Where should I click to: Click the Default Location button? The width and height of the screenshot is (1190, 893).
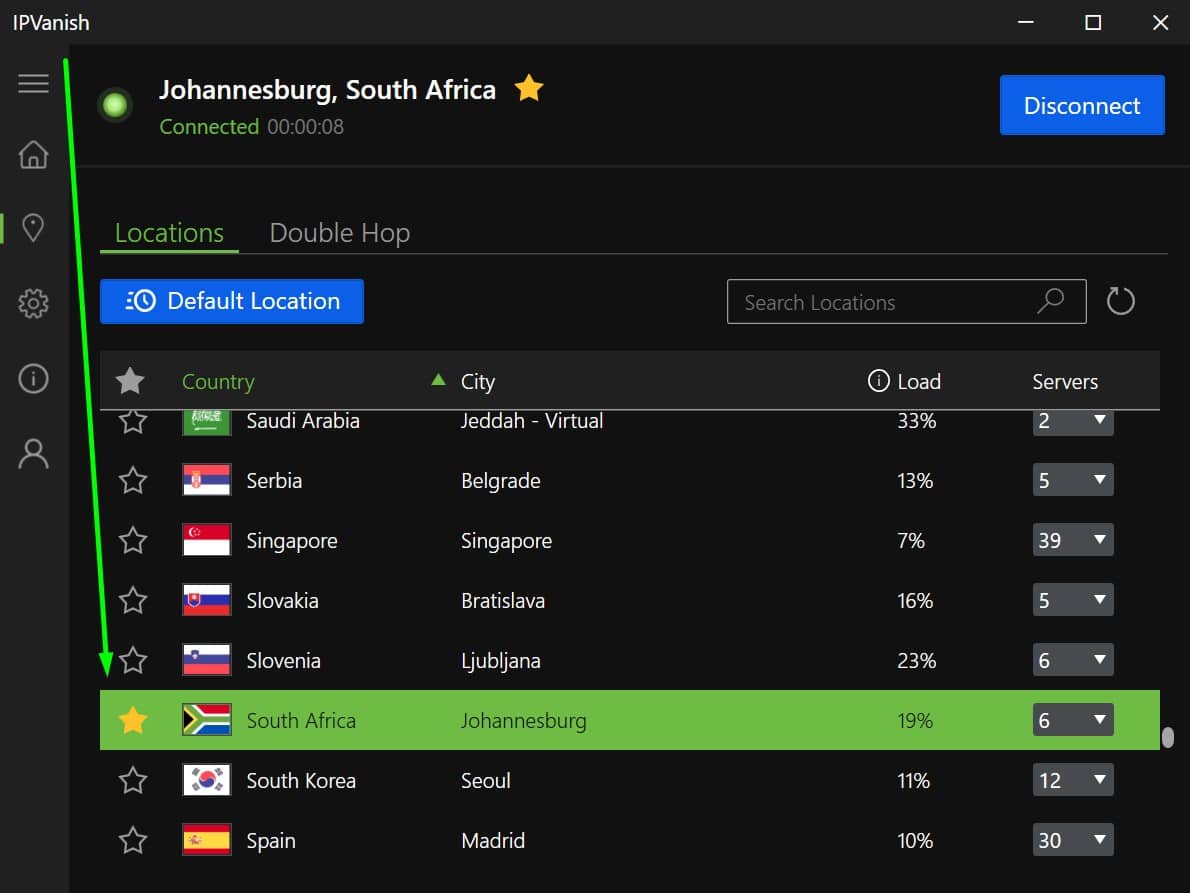coord(232,301)
